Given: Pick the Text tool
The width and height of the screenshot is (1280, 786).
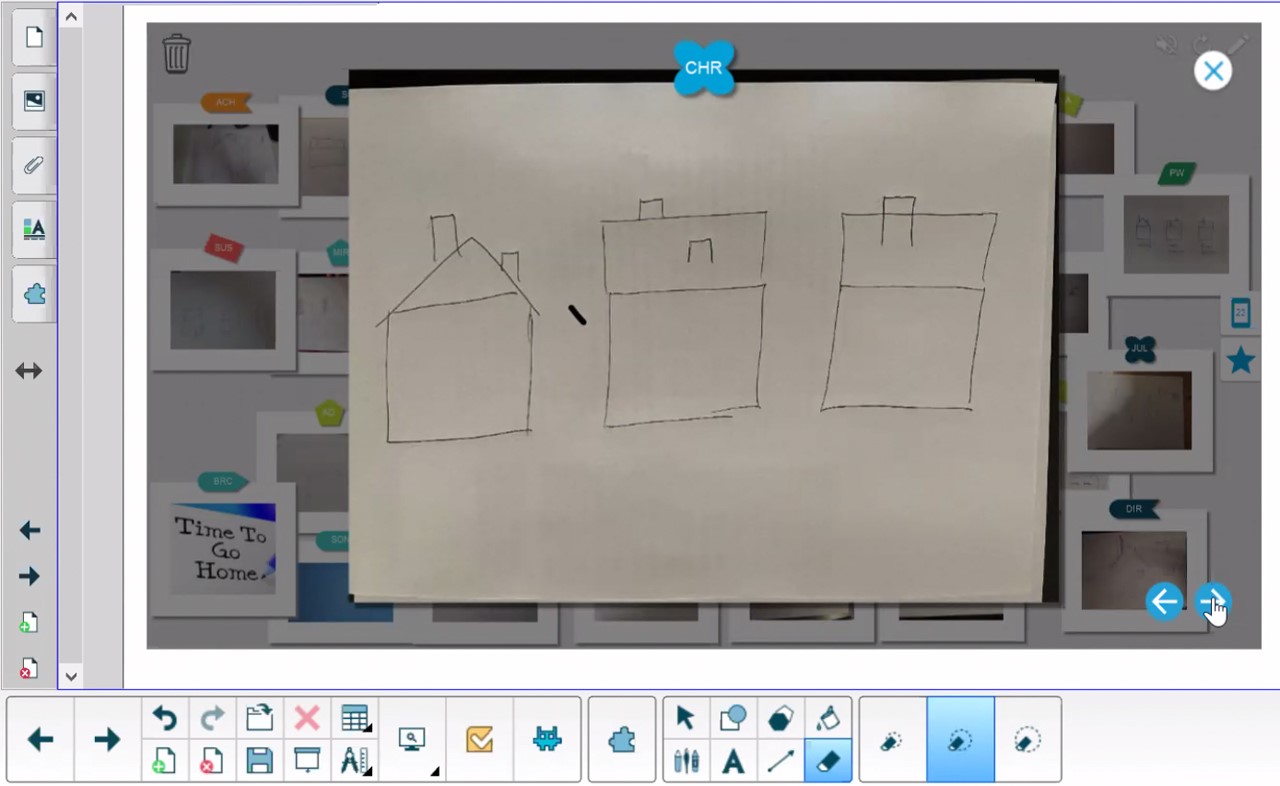Looking at the screenshot, I should point(733,762).
